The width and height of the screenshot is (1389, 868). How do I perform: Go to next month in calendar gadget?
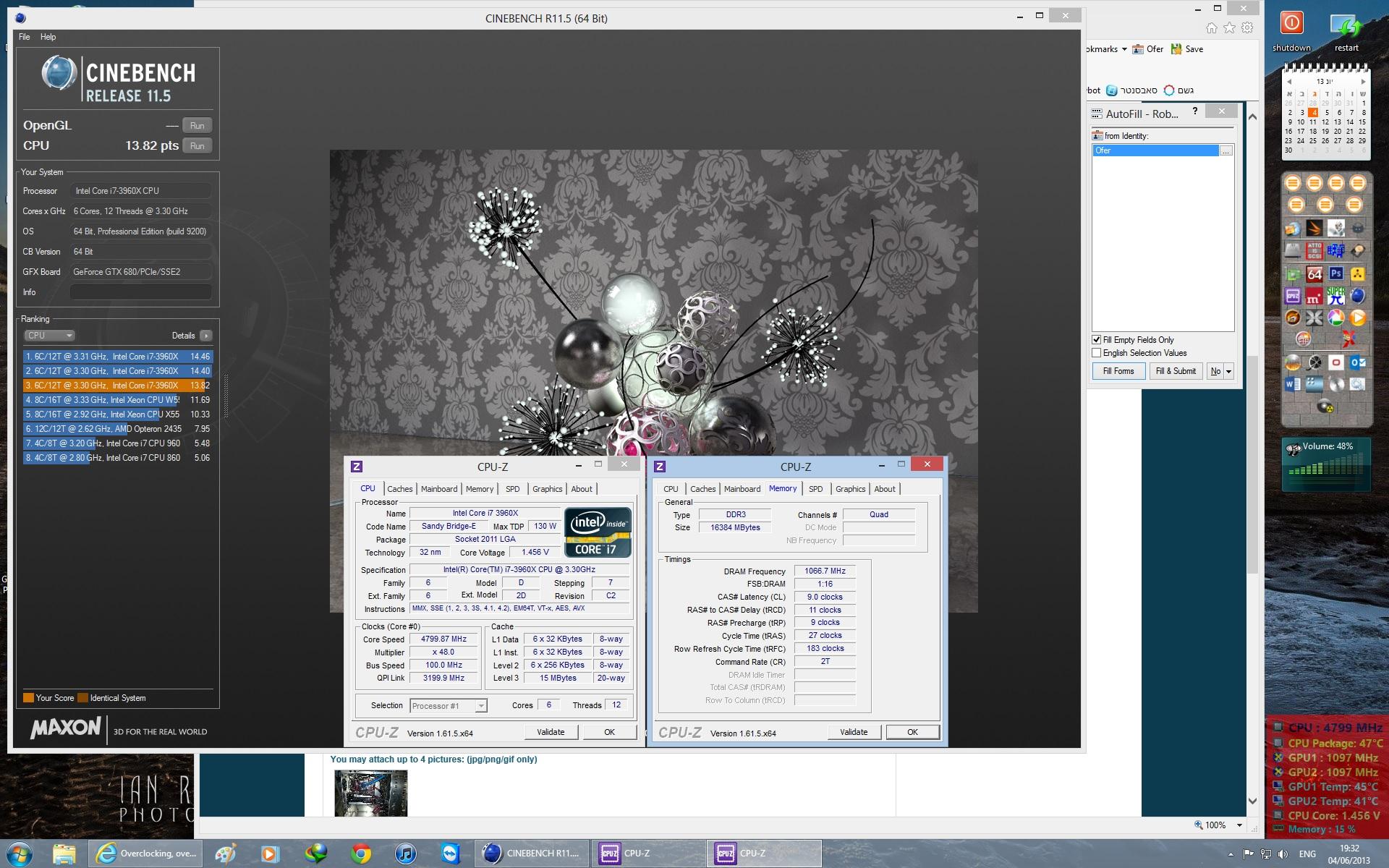(1363, 82)
